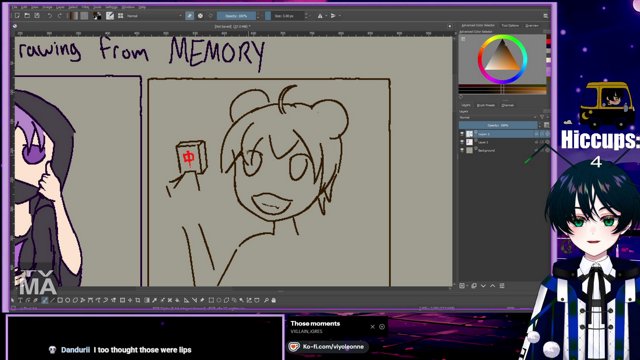640x360 pixels.
Task: Open the Layer menu
Action: 60,7
